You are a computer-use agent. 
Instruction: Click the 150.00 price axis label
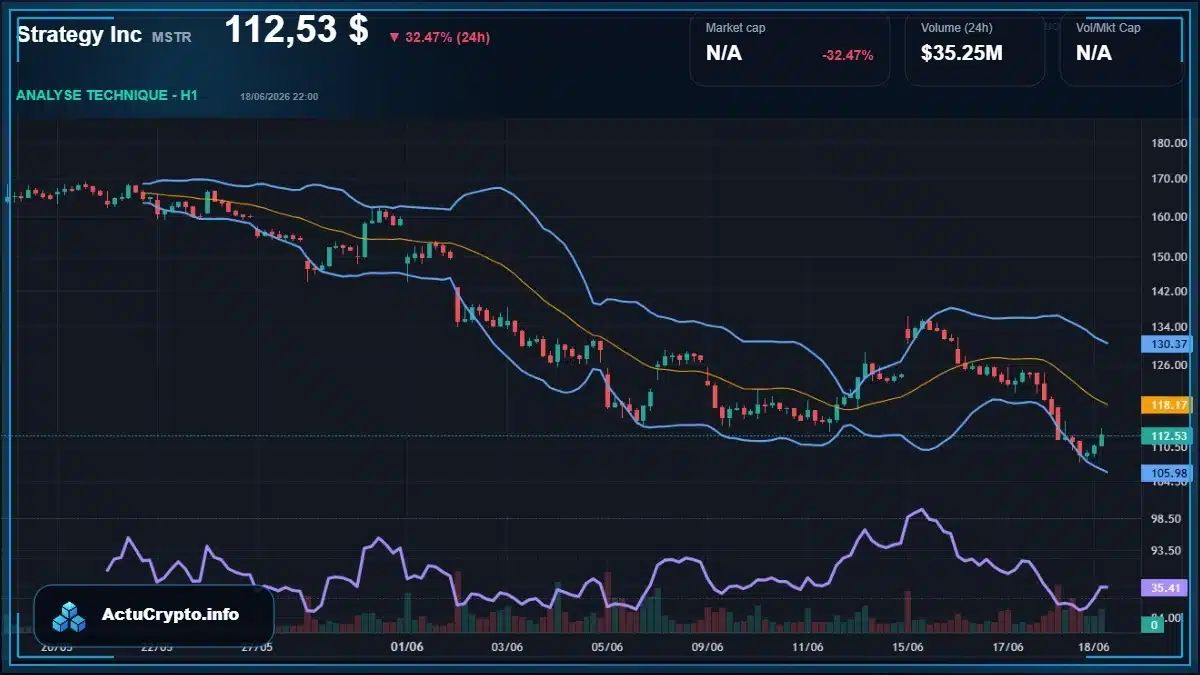tap(1168, 256)
